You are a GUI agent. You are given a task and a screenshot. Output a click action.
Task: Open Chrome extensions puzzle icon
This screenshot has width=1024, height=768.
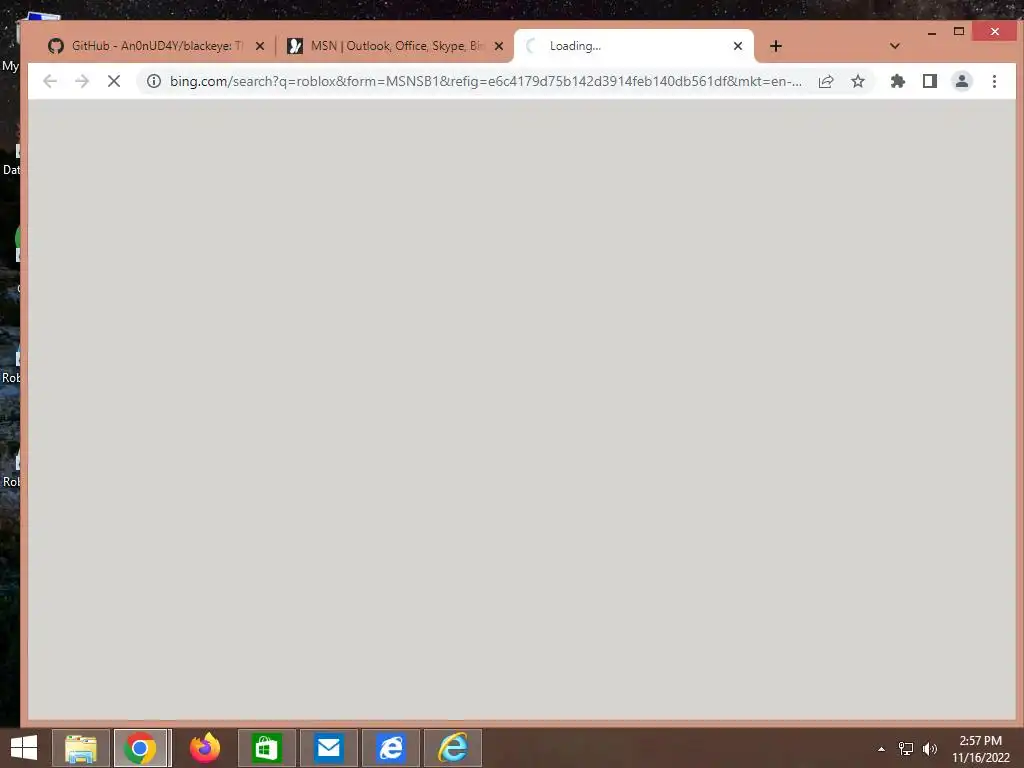coord(898,81)
